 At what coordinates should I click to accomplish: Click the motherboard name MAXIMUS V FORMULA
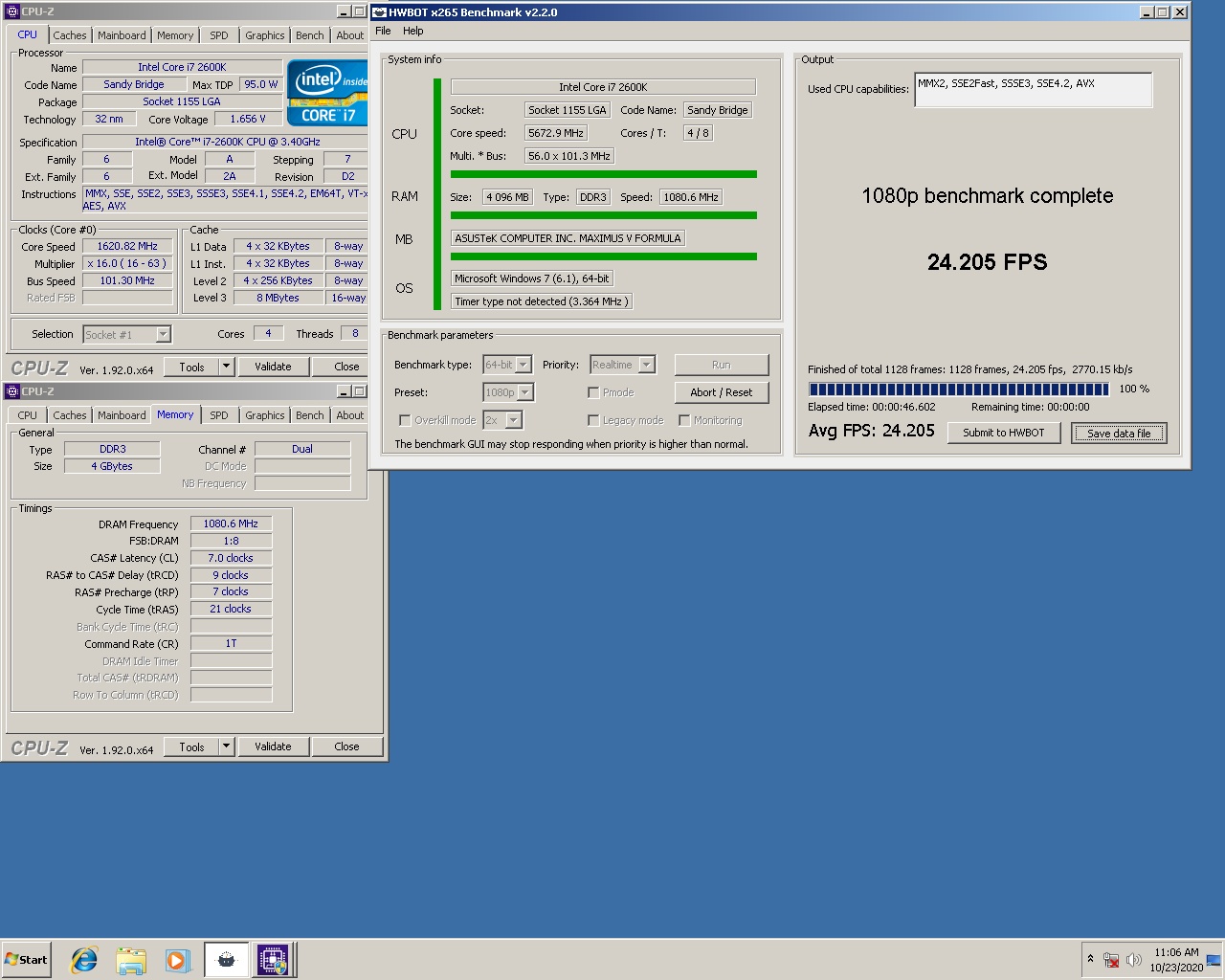point(568,238)
